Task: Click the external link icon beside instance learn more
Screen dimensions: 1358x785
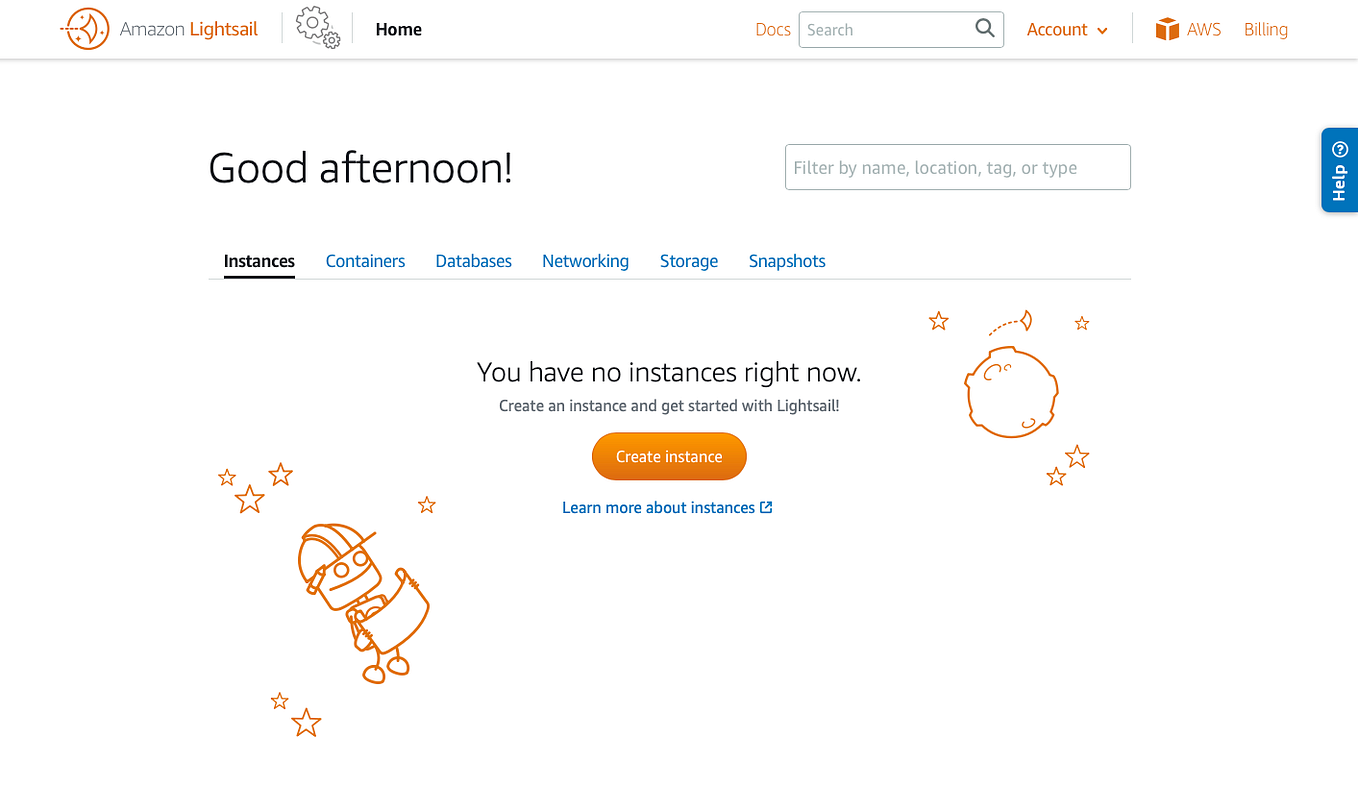Action: (x=766, y=507)
